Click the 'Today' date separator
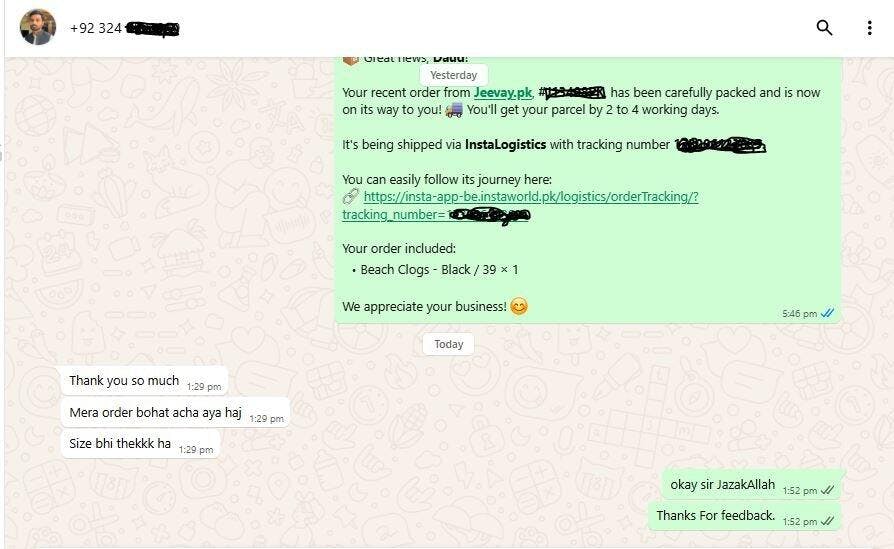Image resolution: width=894 pixels, height=549 pixels. point(448,344)
